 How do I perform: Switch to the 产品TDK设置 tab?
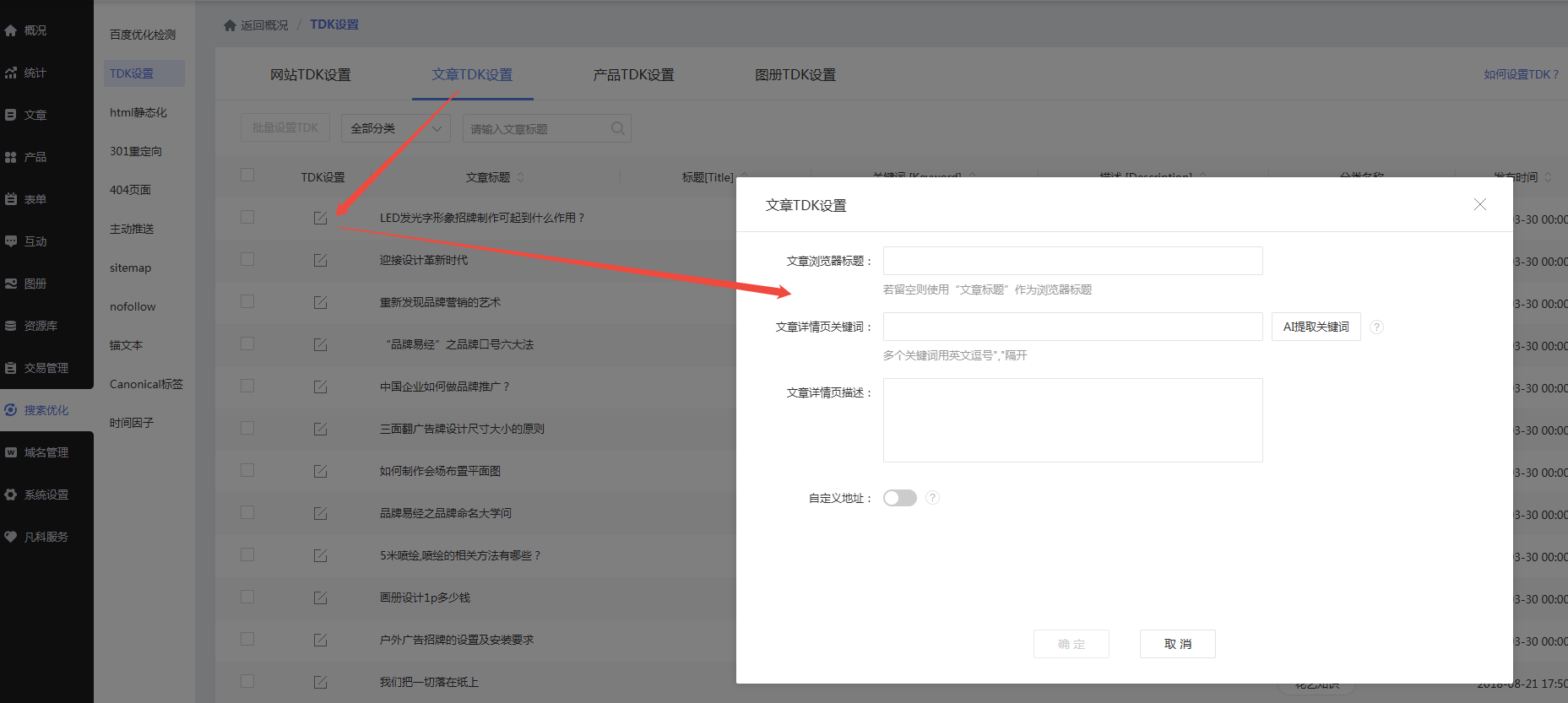(x=633, y=75)
